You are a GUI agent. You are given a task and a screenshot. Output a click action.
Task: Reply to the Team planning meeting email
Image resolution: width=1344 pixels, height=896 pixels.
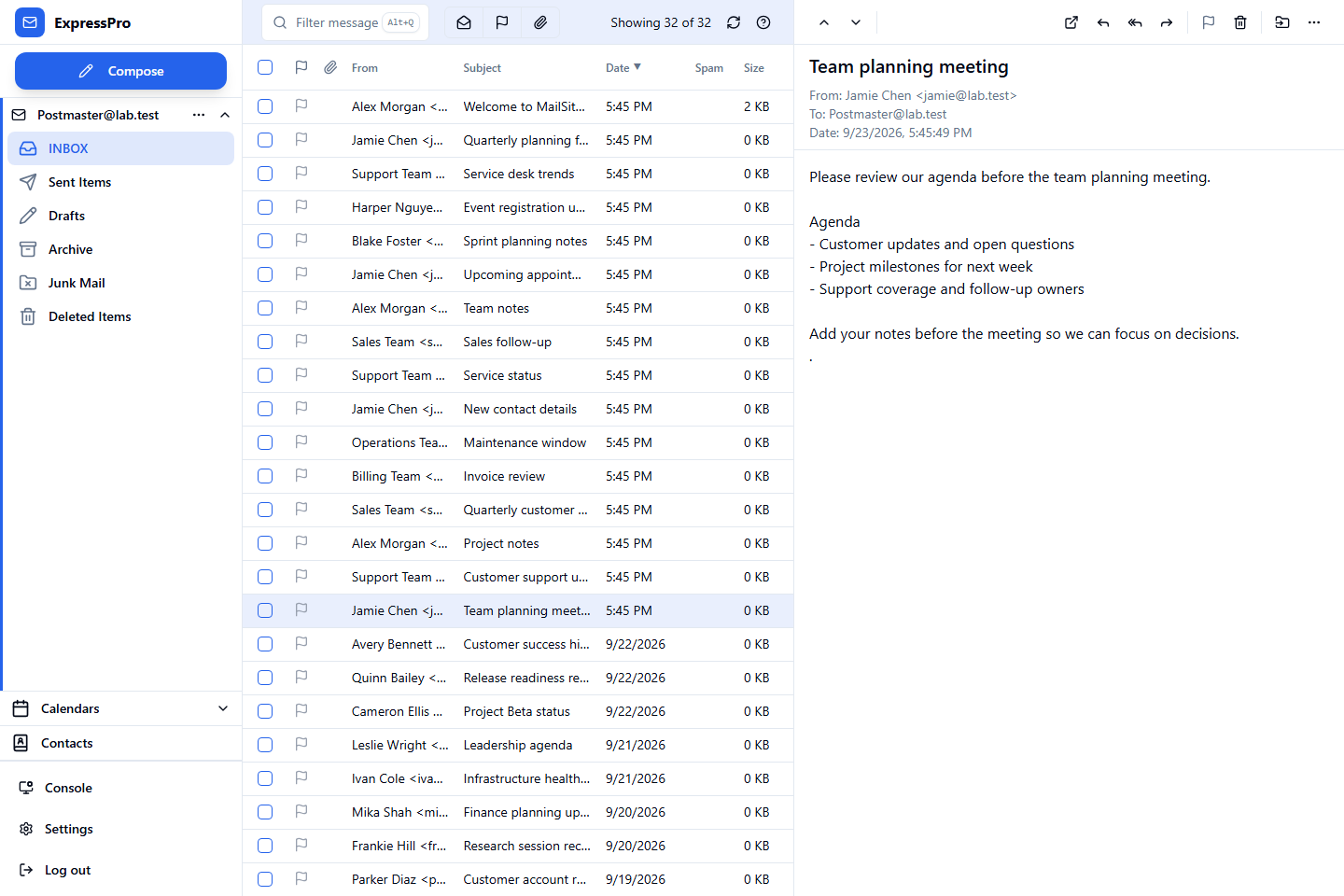click(1103, 22)
